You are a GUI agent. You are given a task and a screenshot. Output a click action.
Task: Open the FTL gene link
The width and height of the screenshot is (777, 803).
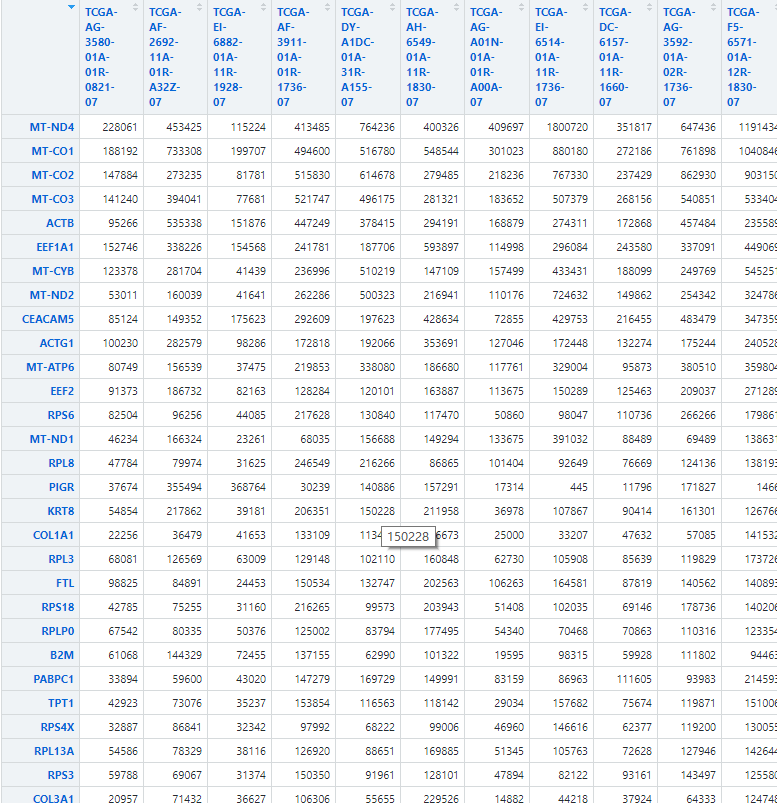click(65, 583)
